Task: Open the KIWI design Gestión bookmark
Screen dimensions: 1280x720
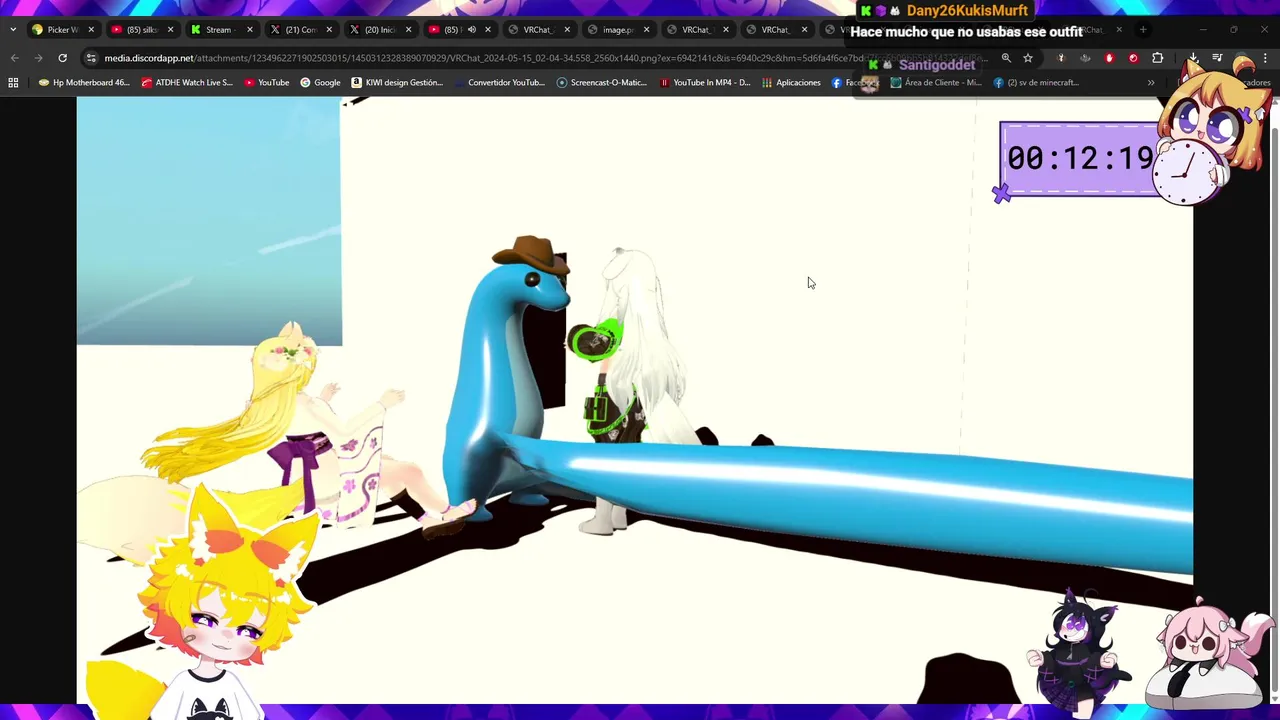Action: click(x=397, y=83)
